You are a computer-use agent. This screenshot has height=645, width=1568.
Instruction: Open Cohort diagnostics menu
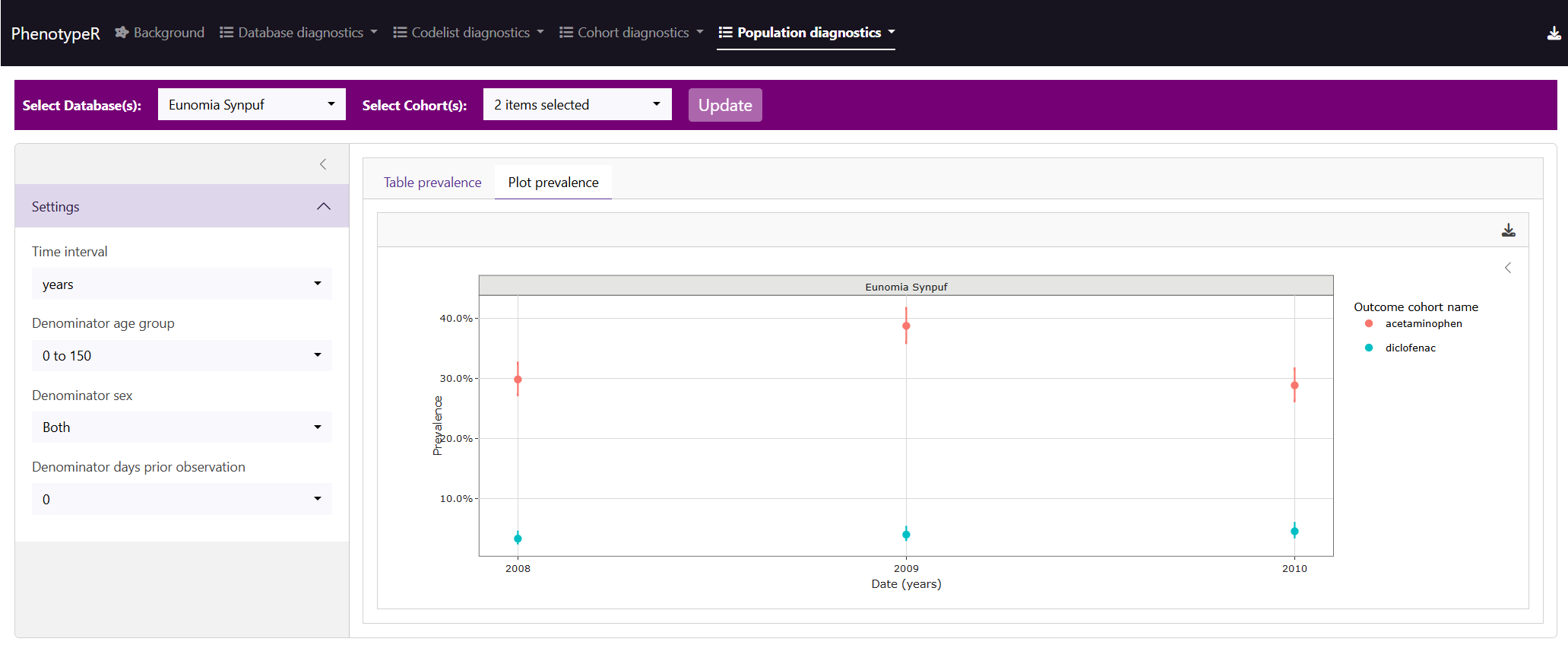click(x=632, y=33)
